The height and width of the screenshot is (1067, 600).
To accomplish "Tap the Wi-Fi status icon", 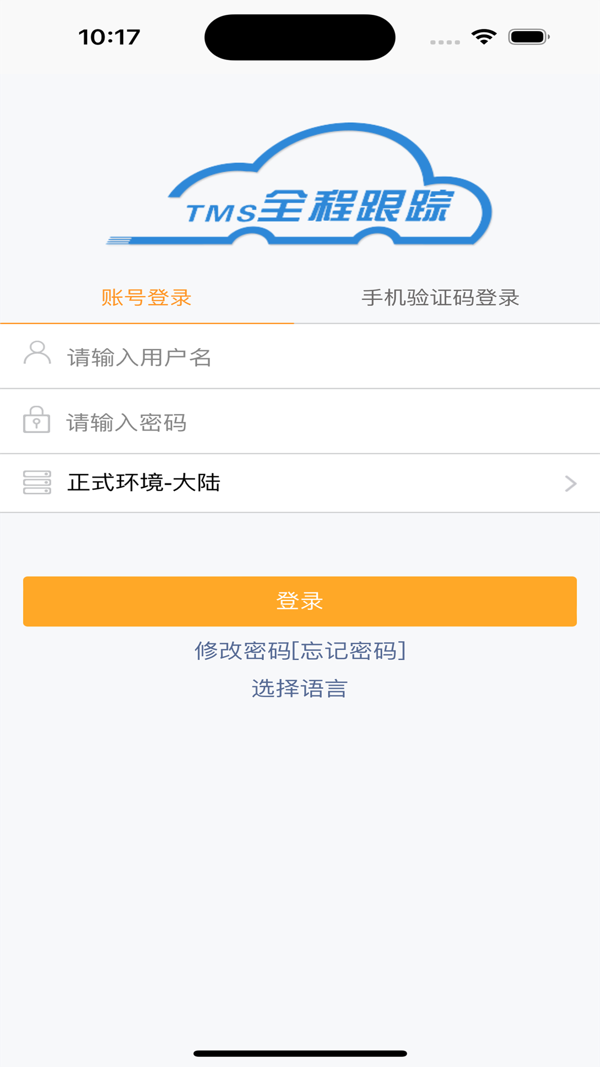I will click(485, 38).
